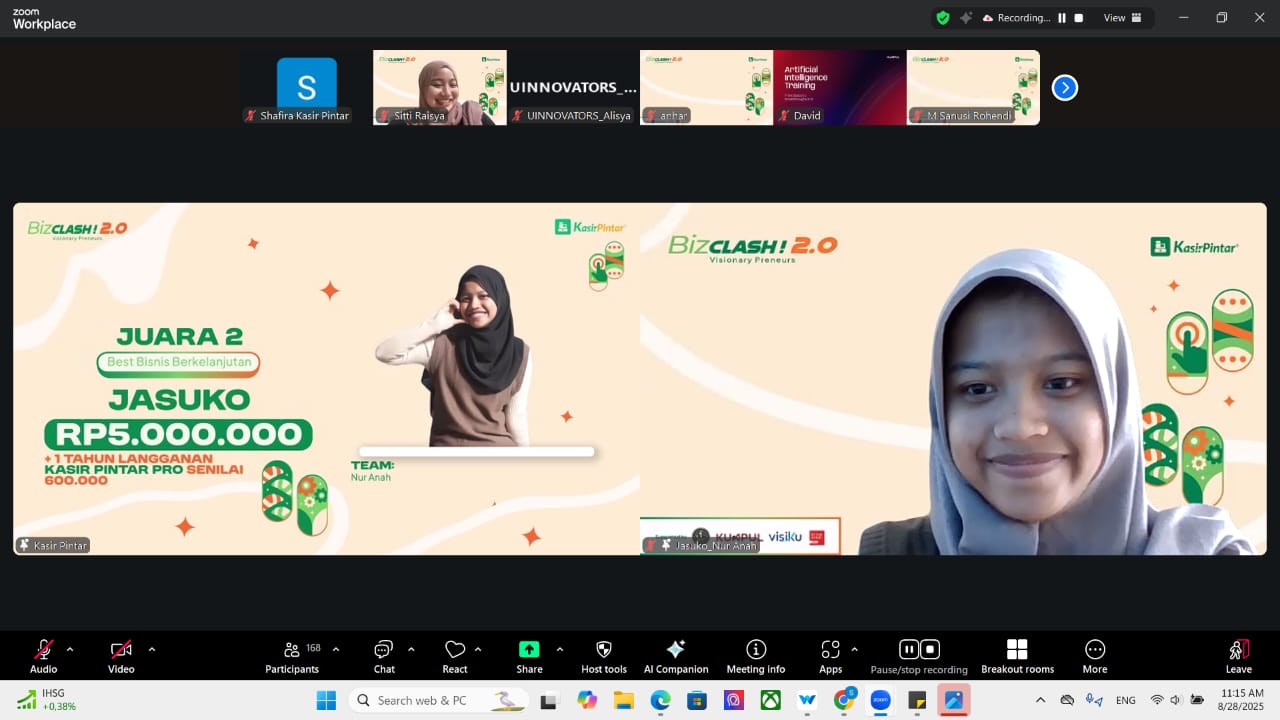
Task: Open the React emoji menu
Action: pos(455,656)
